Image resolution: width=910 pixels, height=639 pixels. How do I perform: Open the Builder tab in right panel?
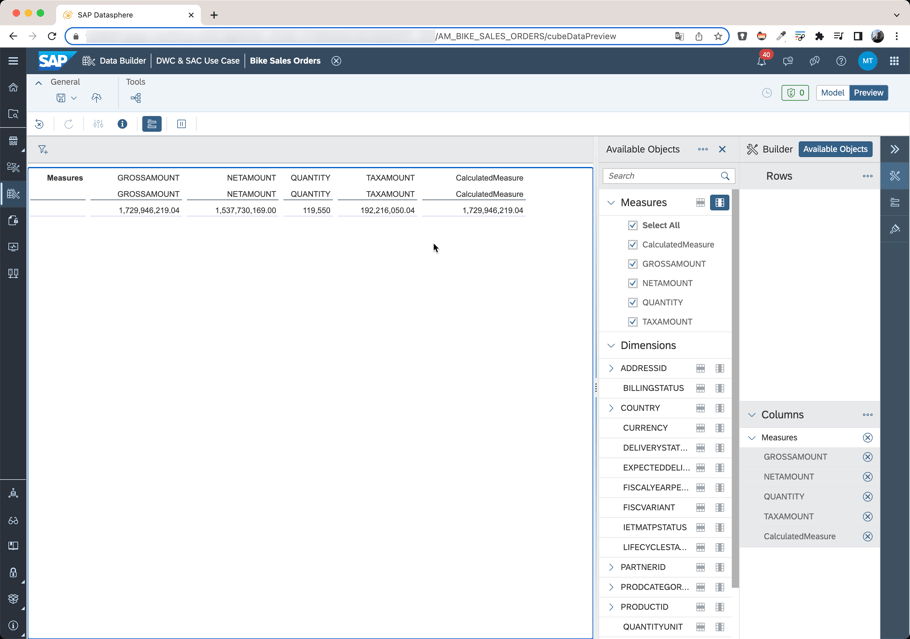(x=769, y=149)
